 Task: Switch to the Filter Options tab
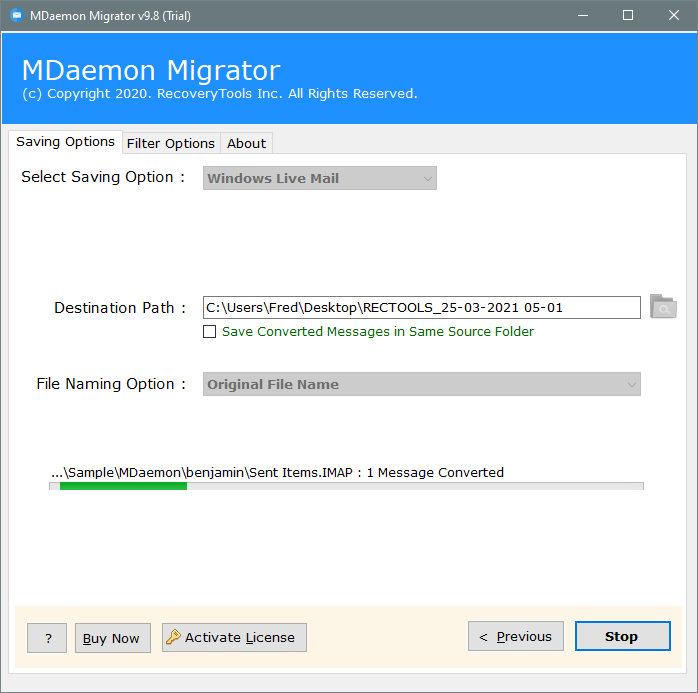(171, 143)
